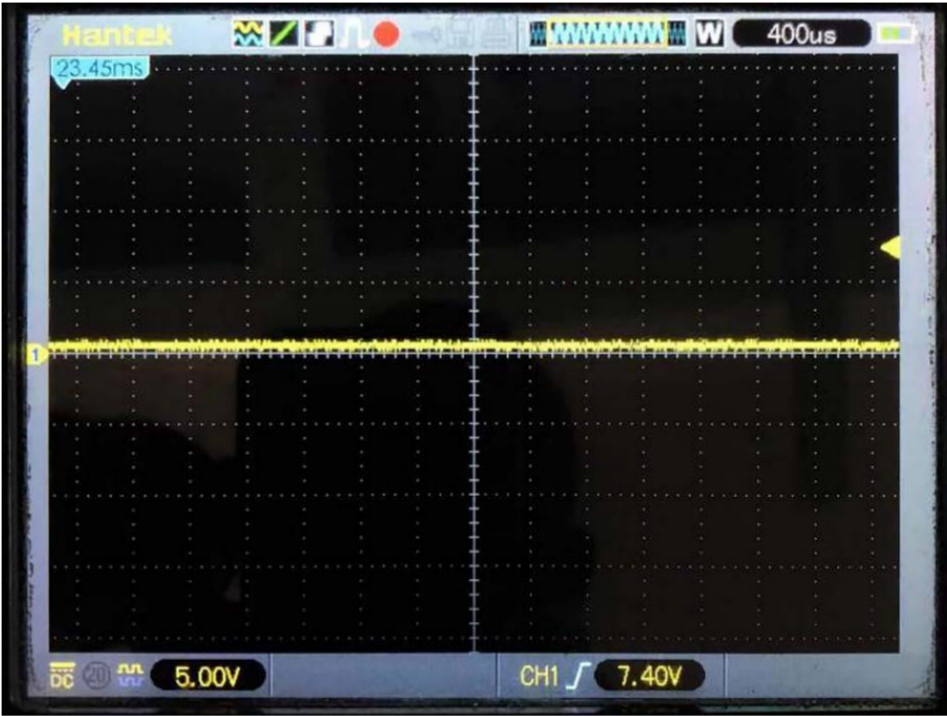Toggle the DC coupling indicator
This screenshot has height=716, width=947.
click(62, 676)
